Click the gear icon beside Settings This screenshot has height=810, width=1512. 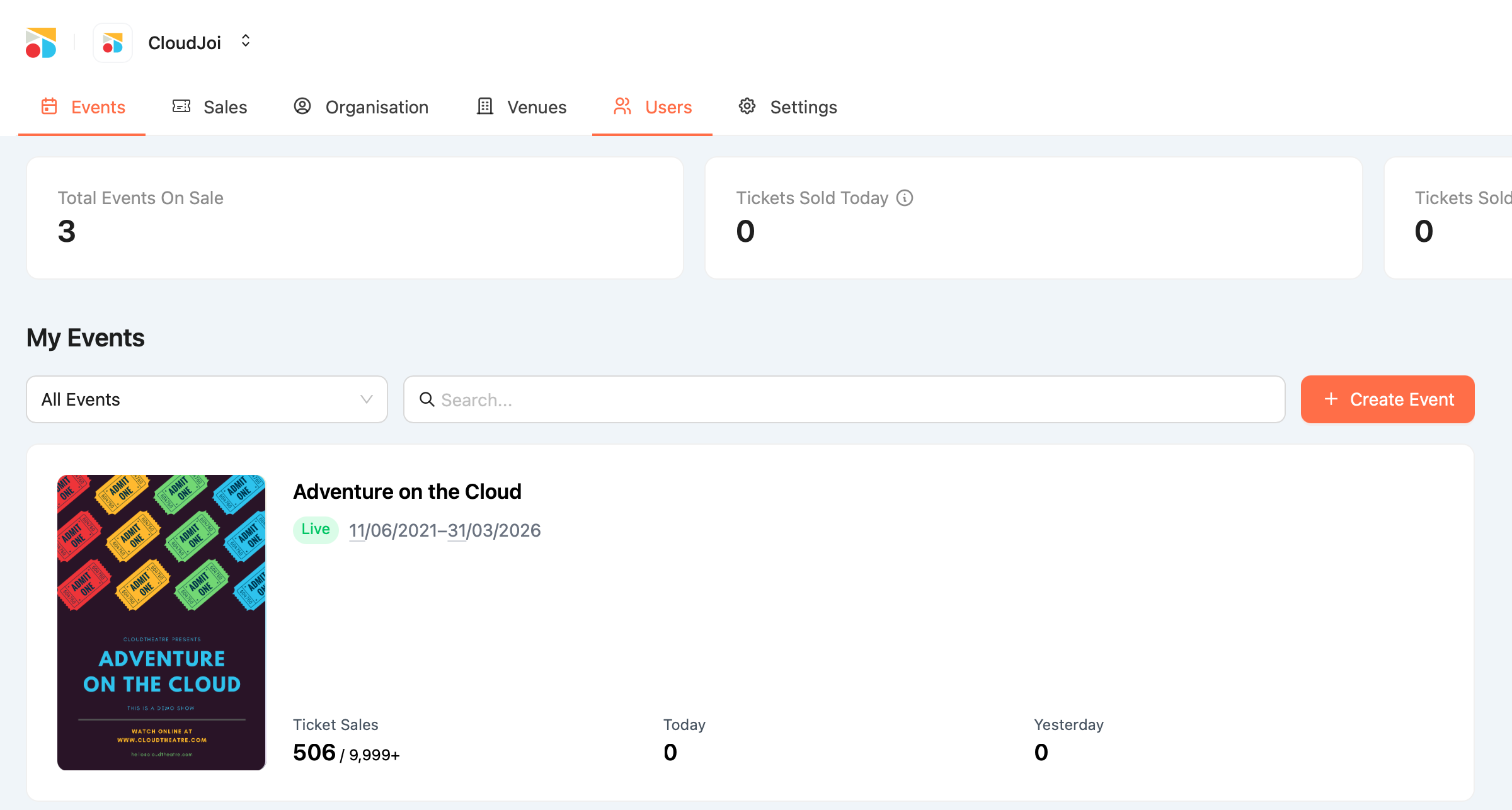click(x=747, y=106)
